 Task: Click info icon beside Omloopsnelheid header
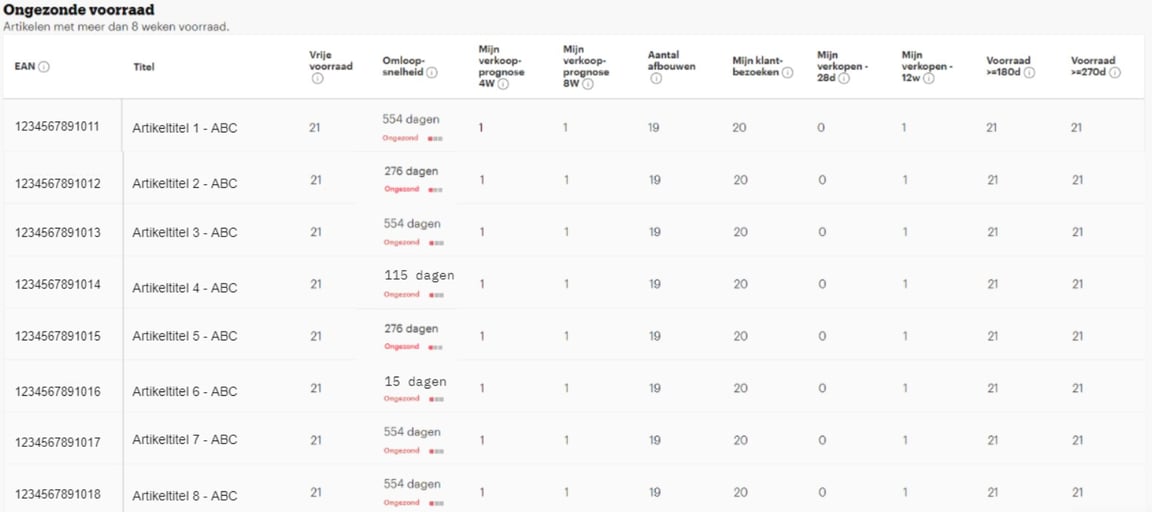click(432, 73)
